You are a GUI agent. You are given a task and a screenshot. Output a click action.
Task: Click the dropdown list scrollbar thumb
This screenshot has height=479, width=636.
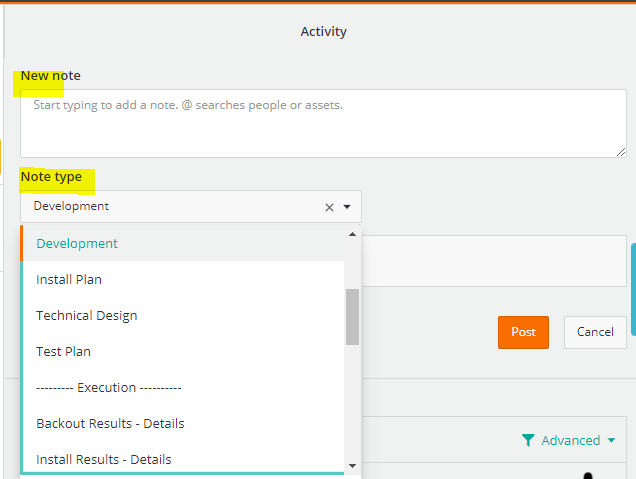click(x=352, y=316)
